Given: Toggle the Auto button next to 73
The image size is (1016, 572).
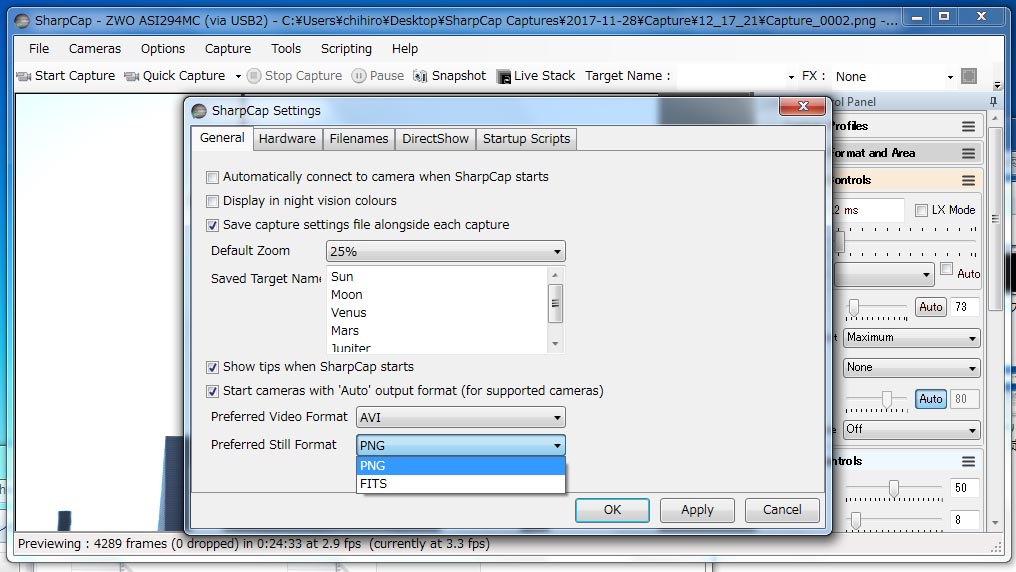Looking at the screenshot, I should (930, 307).
